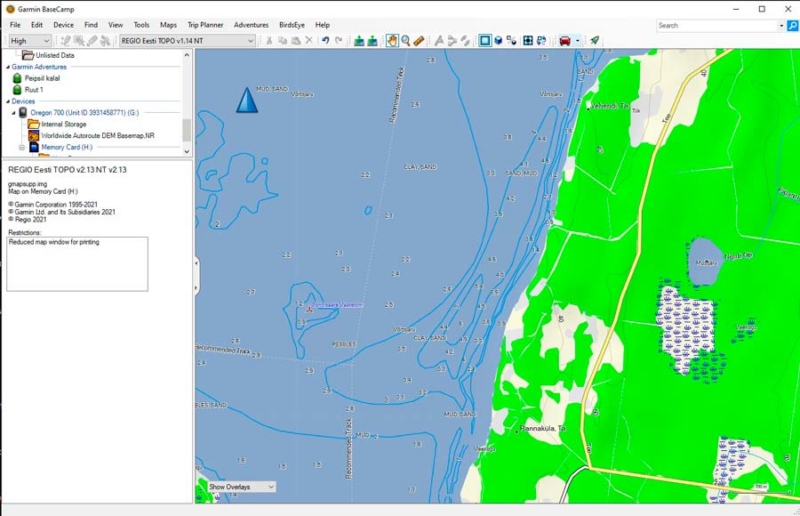The width and height of the screenshot is (800, 516).
Task: Toggle the 3D map view cube icon
Action: (498, 40)
